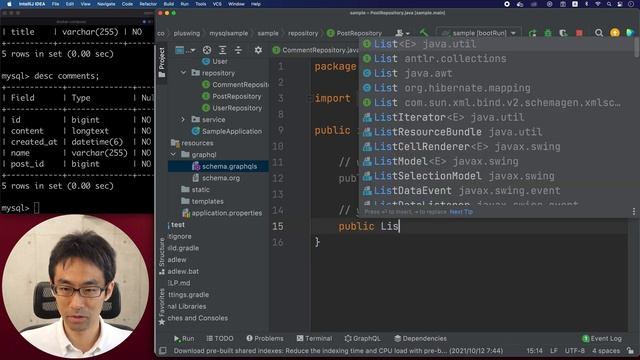Click the orange IDE update icon
The image size is (640, 360).
615,33
